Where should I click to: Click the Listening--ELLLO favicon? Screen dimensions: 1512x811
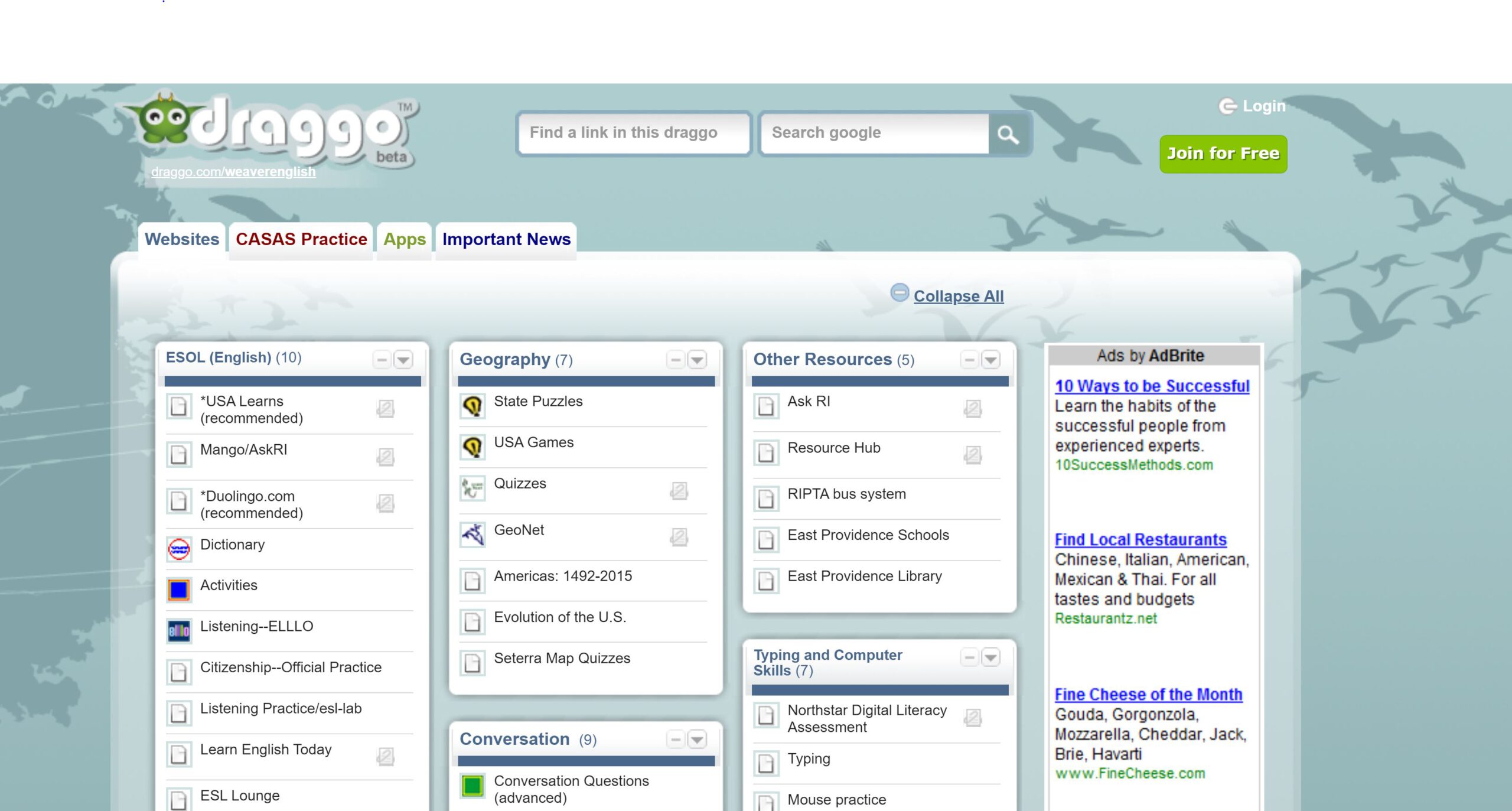179,631
